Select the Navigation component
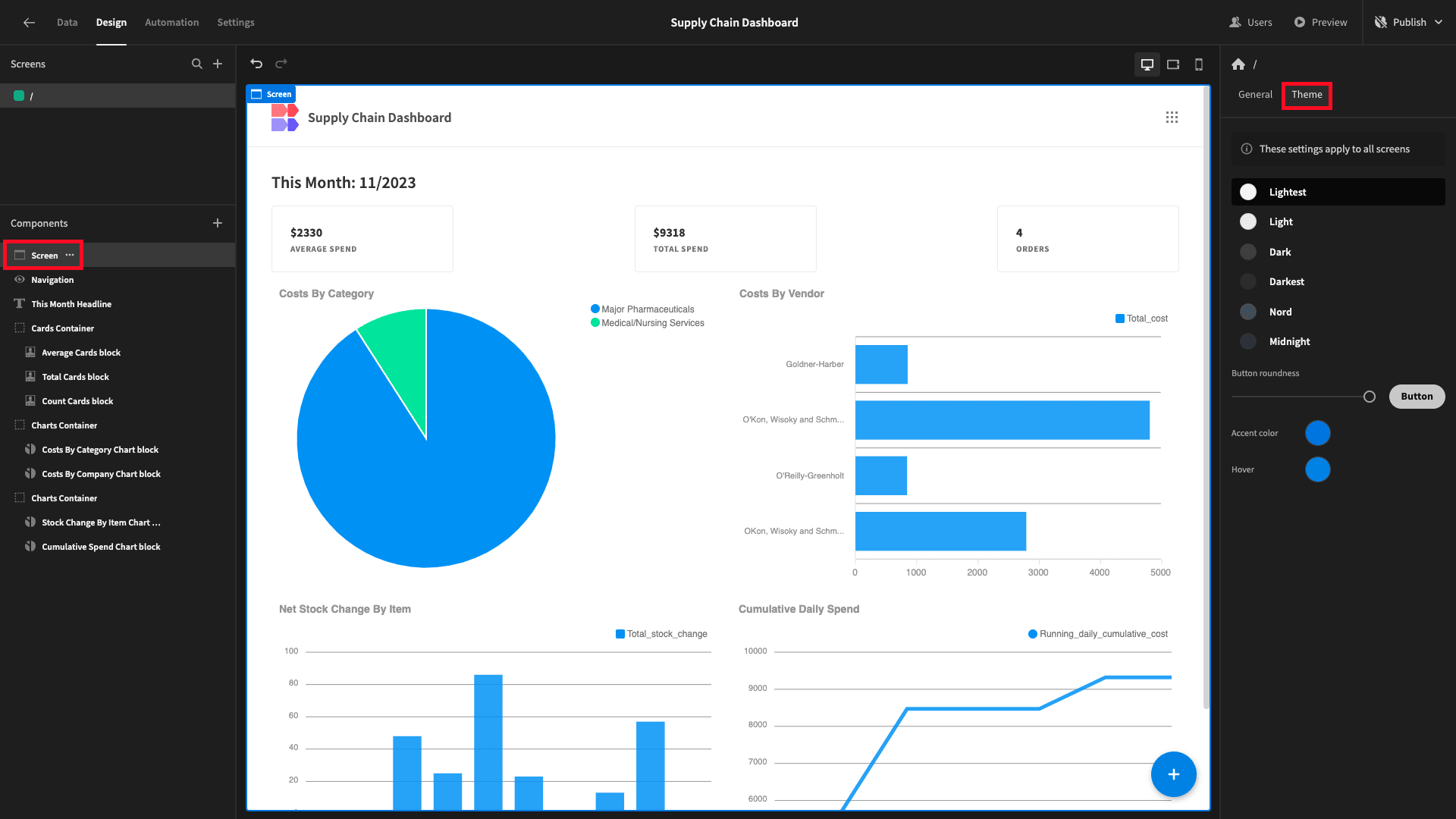The height and width of the screenshot is (819, 1456). (x=118, y=280)
